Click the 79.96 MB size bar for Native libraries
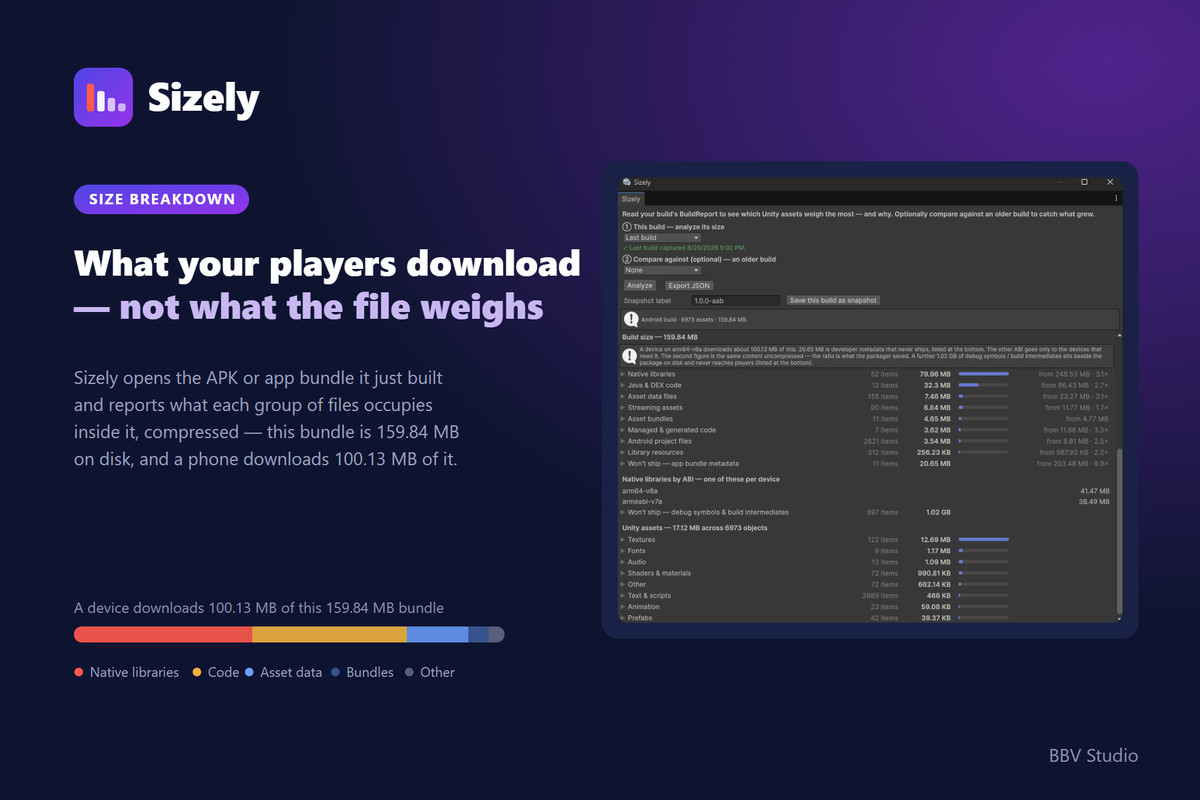 [x=983, y=374]
